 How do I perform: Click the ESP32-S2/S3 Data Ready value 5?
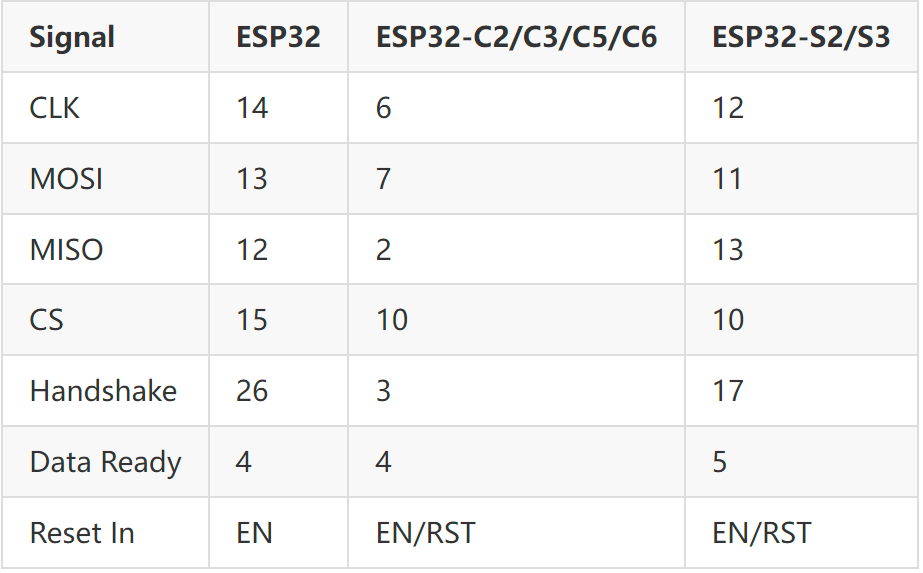(x=719, y=462)
